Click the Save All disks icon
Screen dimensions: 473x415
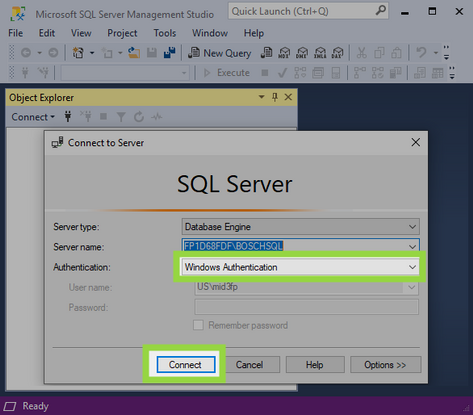pyautogui.click(x=170, y=53)
